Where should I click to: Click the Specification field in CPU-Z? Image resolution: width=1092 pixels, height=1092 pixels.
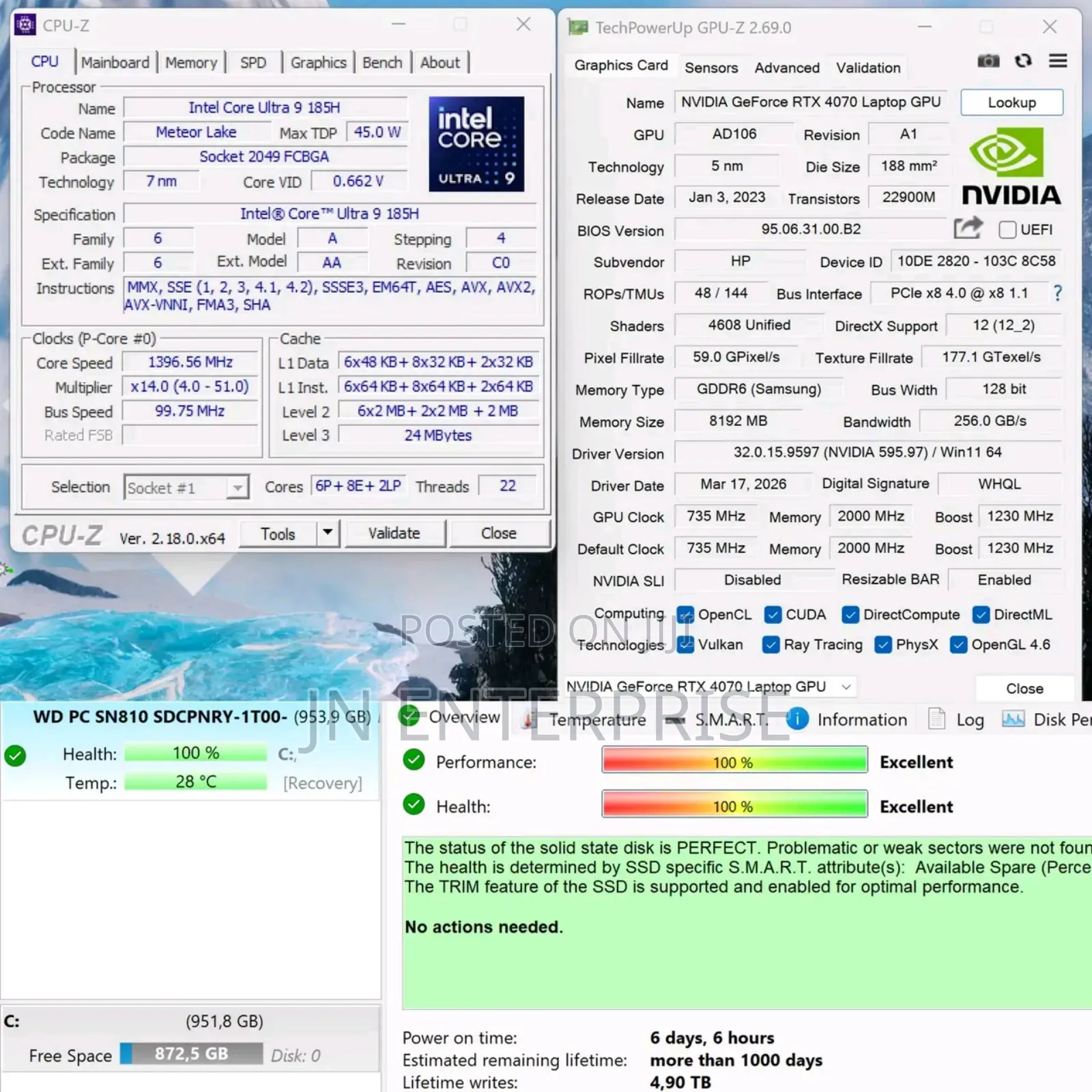pos(330,214)
